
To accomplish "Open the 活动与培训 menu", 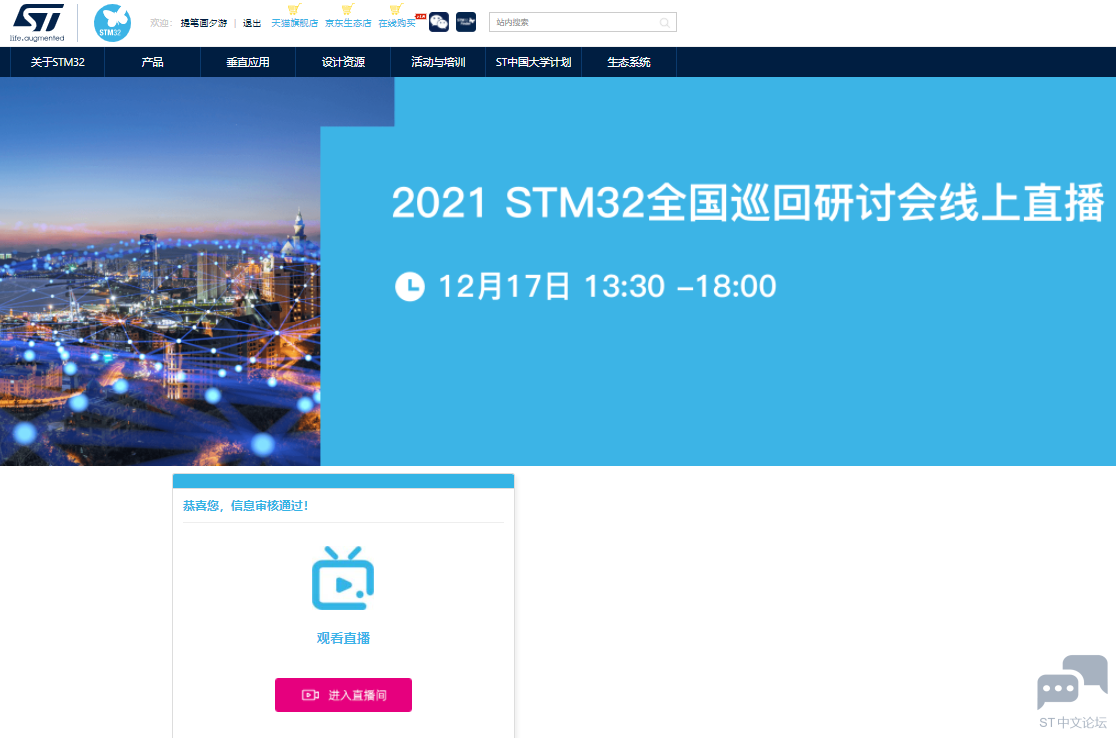I will [438, 62].
